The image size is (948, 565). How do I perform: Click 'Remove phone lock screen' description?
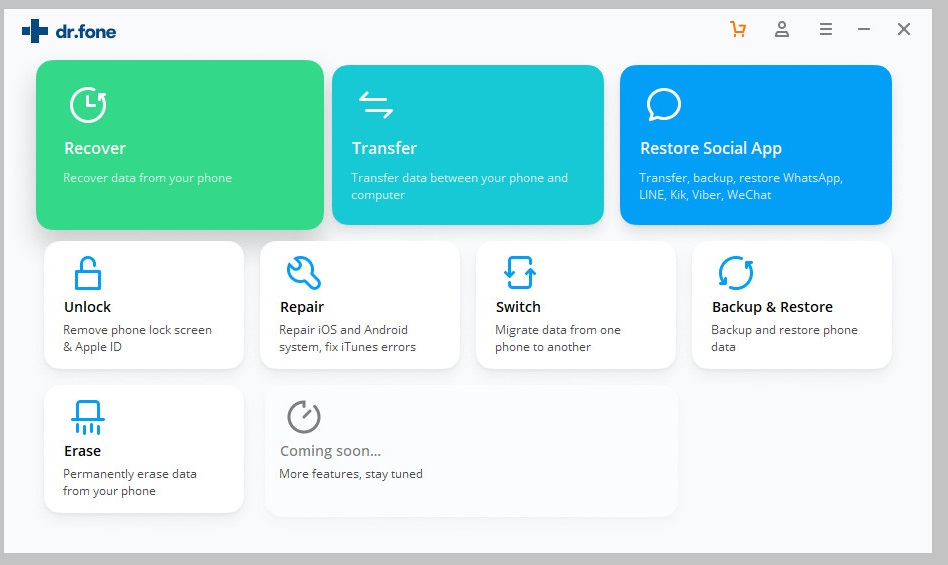137,338
